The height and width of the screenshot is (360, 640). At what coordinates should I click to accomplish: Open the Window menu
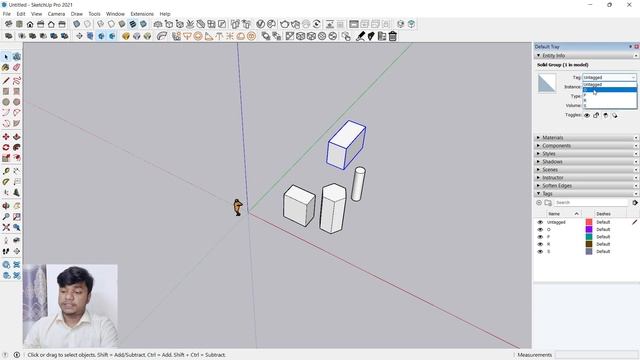116,14
